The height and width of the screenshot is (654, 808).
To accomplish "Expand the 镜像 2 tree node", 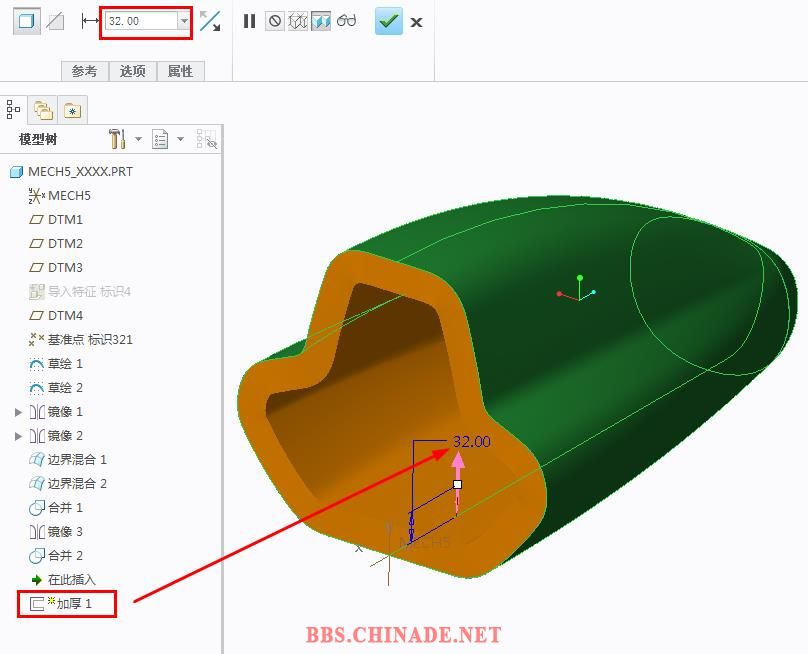I will click(18, 436).
